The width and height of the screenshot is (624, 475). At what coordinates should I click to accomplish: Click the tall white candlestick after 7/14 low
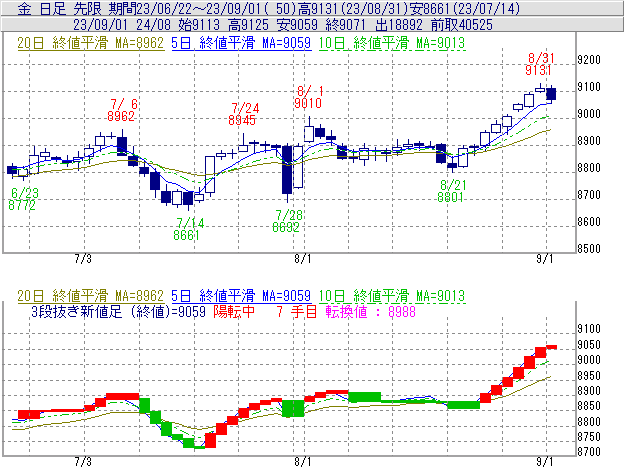click(x=210, y=174)
